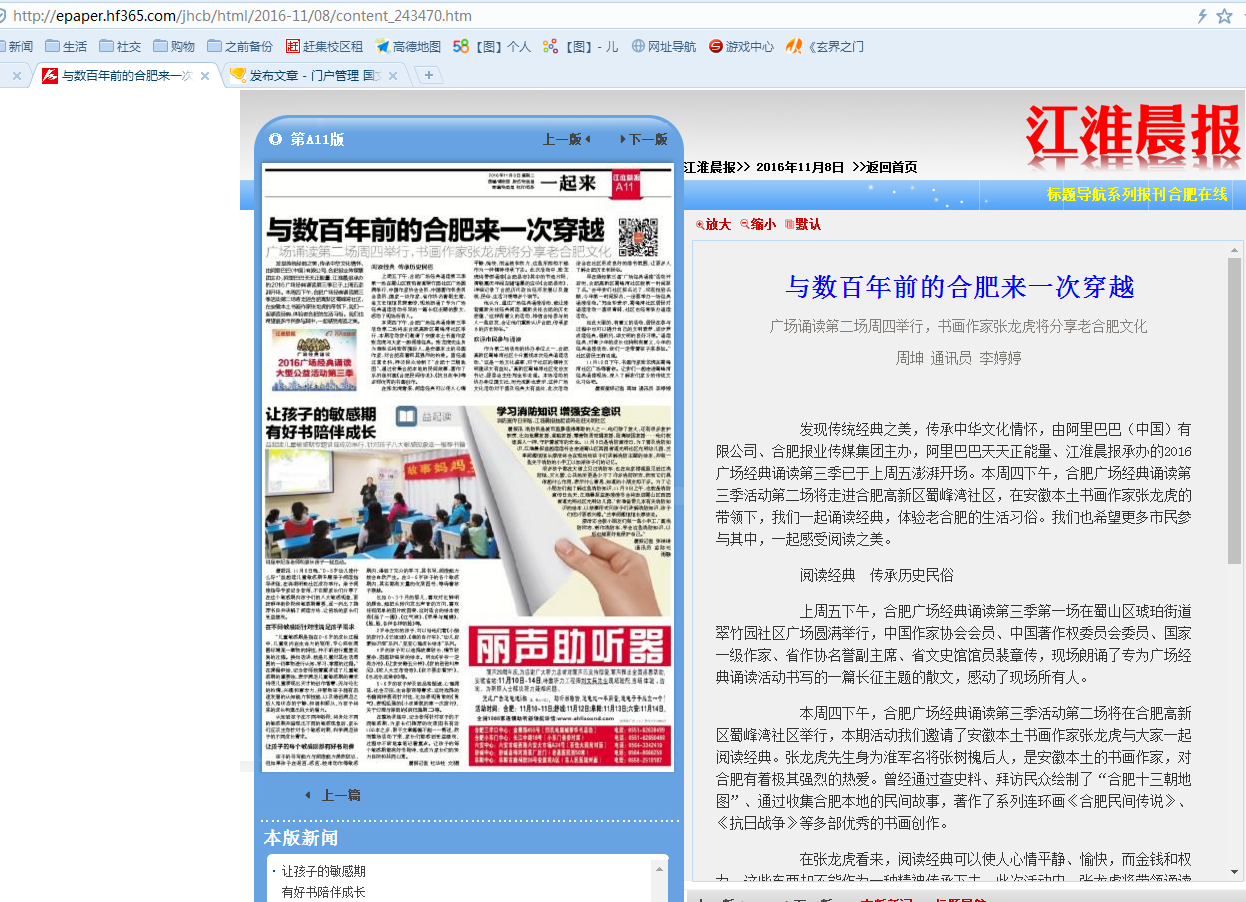Click the byline 周坤 通讯员 李婷婷
Screen dimensions: 1246x902
958,358
